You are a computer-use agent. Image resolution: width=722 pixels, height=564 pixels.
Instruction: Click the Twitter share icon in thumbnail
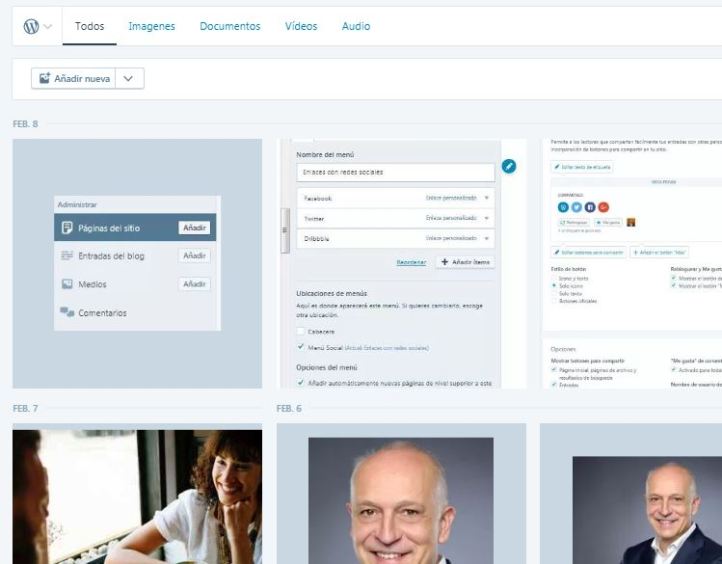click(x=576, y=207)
